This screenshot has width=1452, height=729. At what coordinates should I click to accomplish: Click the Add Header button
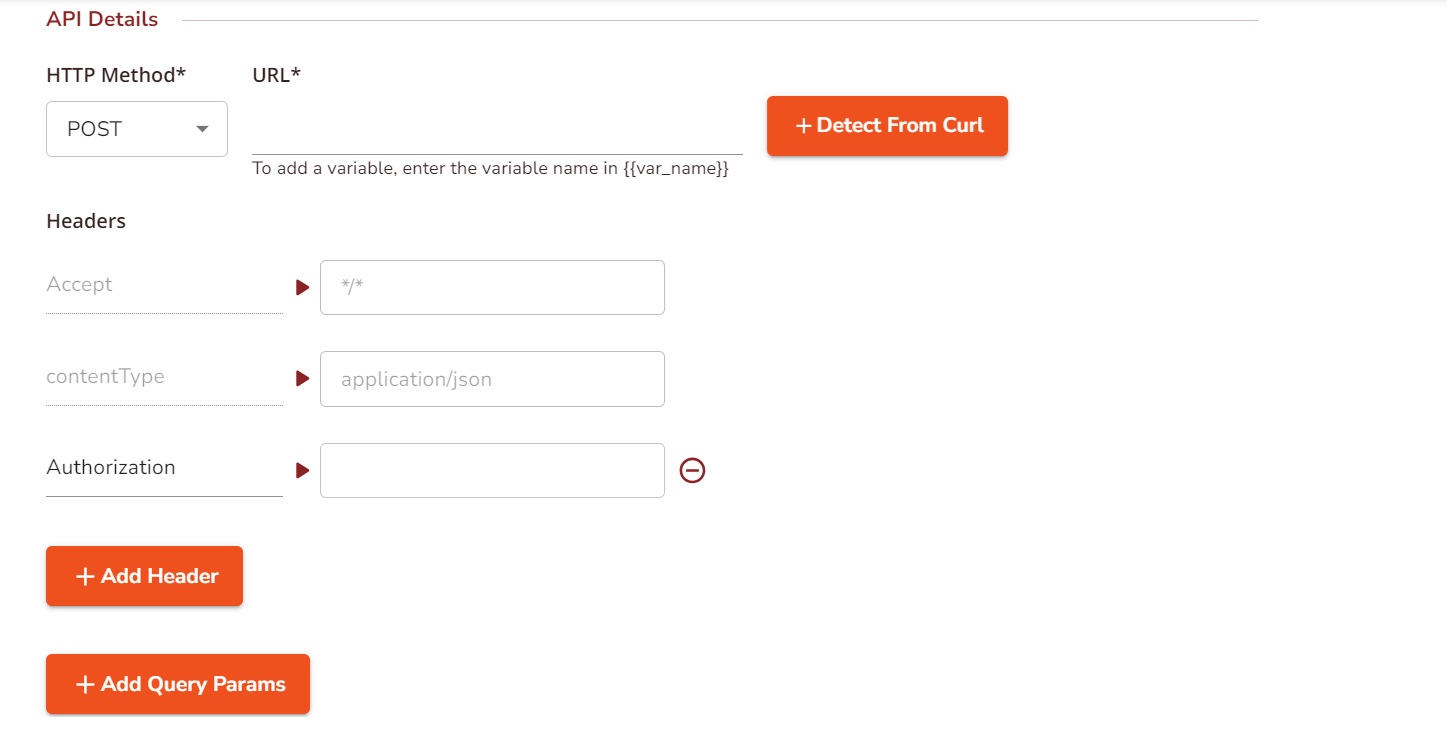pyautogui.click(x=144, y=576)
